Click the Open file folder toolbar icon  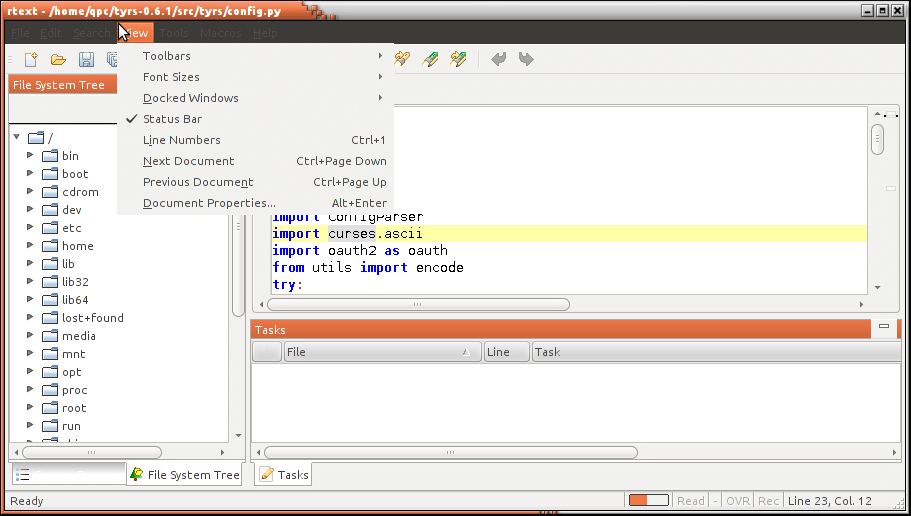pos(58,59)
